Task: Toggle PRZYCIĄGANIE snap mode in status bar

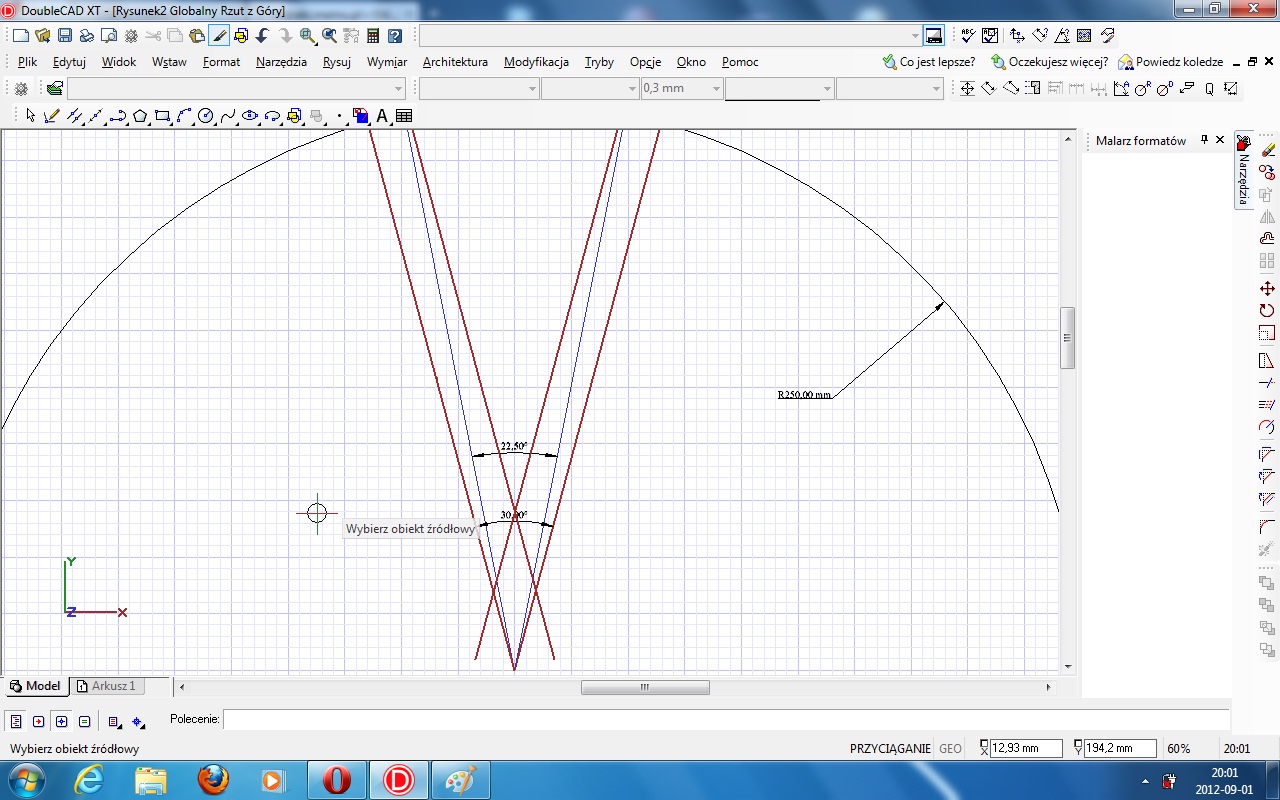Action: point(890,748)
